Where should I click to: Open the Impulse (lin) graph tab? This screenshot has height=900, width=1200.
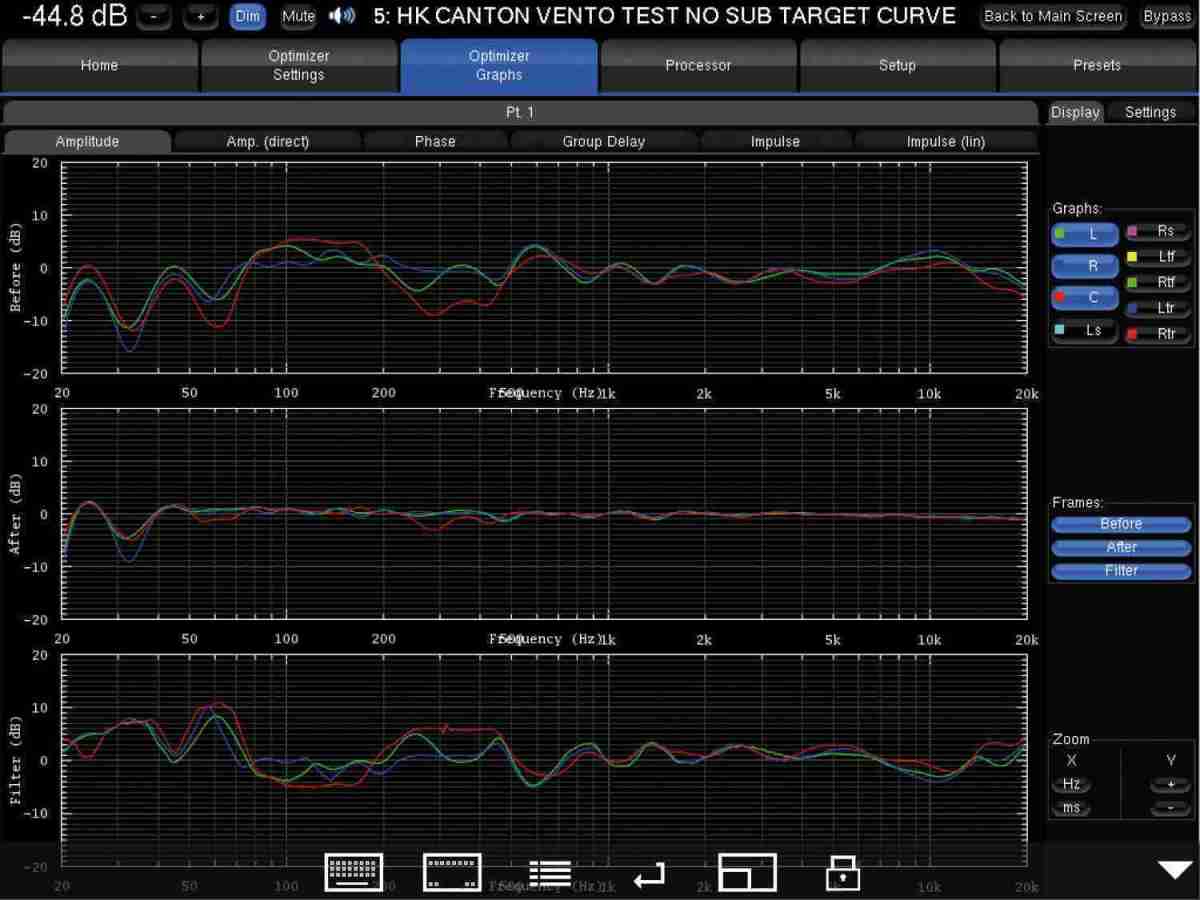click(946, 142)
